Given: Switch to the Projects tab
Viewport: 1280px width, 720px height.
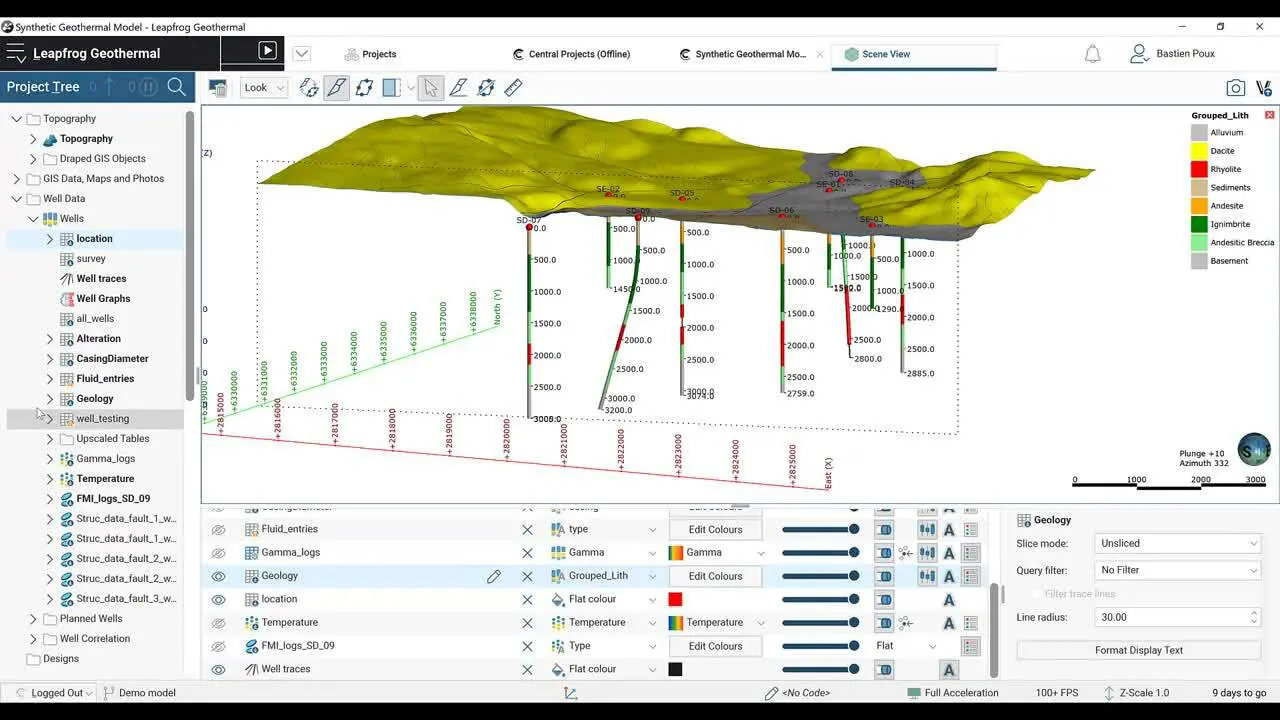Looking at the screenshot, I should 370,54.
